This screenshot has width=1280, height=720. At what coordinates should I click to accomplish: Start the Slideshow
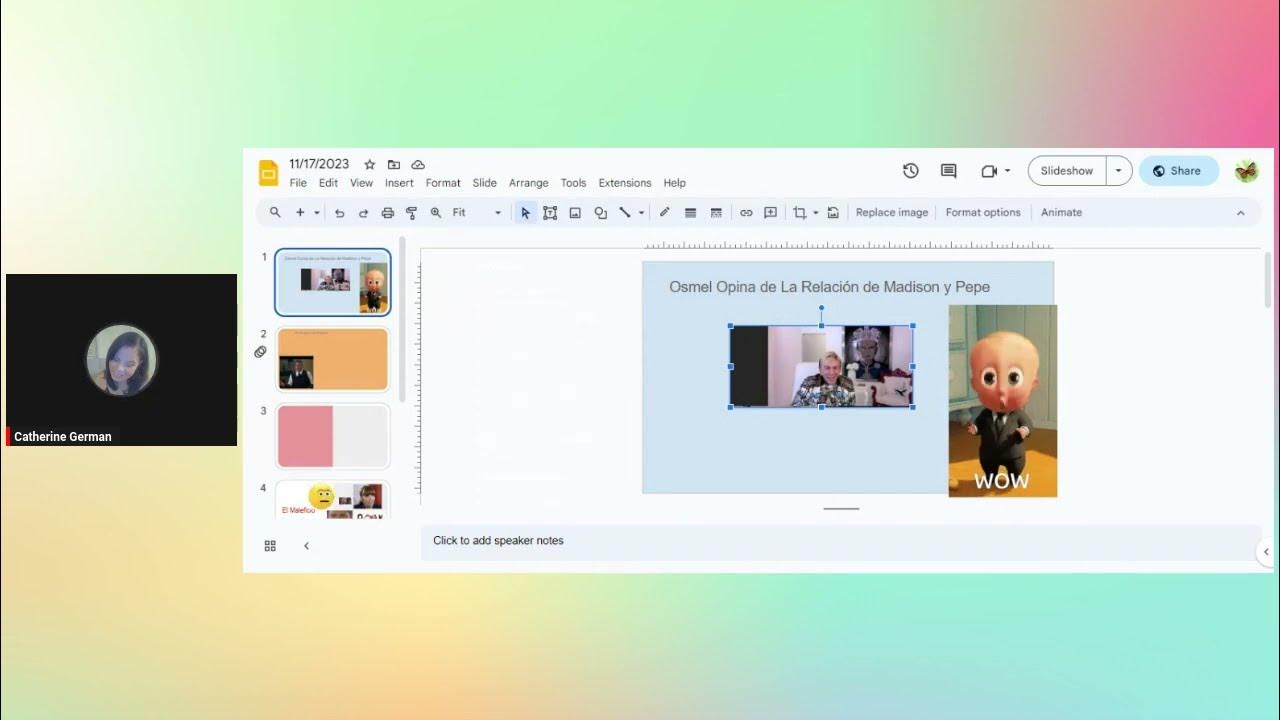point(1067,171)
